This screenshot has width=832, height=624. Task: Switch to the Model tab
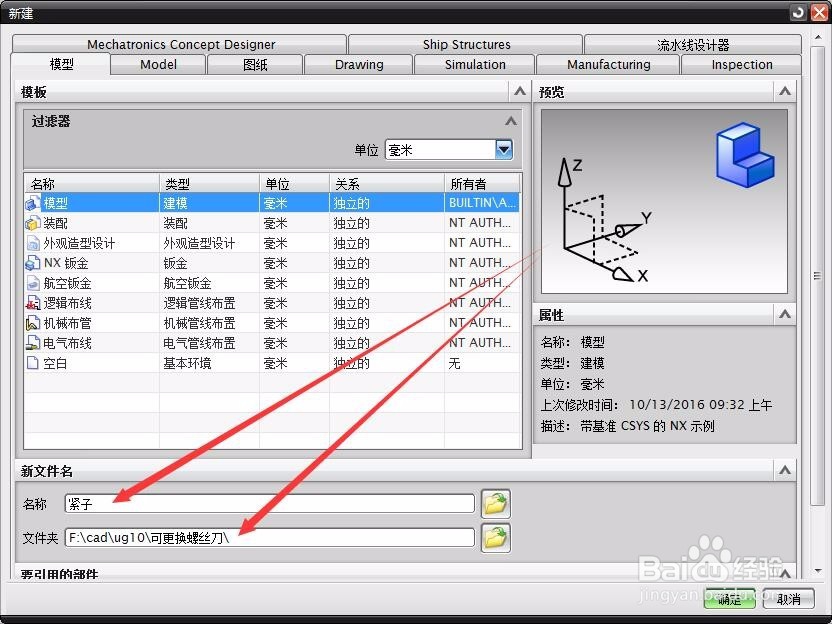click(158, 65)
